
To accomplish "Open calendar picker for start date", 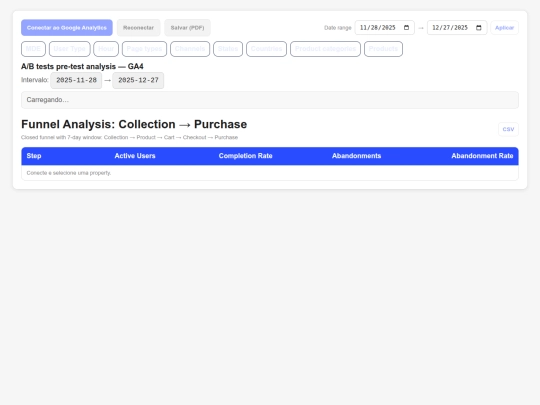I will tap(406, 28).
